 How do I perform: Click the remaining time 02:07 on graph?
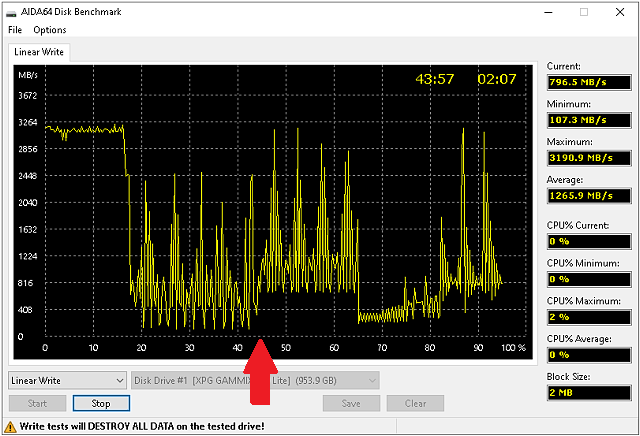point(497,79)
